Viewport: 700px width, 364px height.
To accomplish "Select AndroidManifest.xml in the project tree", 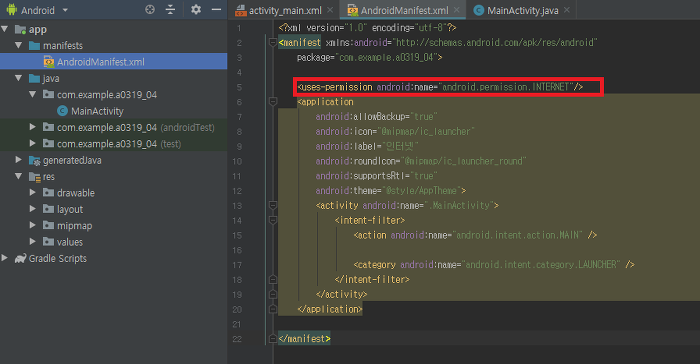I will (113, 62).
